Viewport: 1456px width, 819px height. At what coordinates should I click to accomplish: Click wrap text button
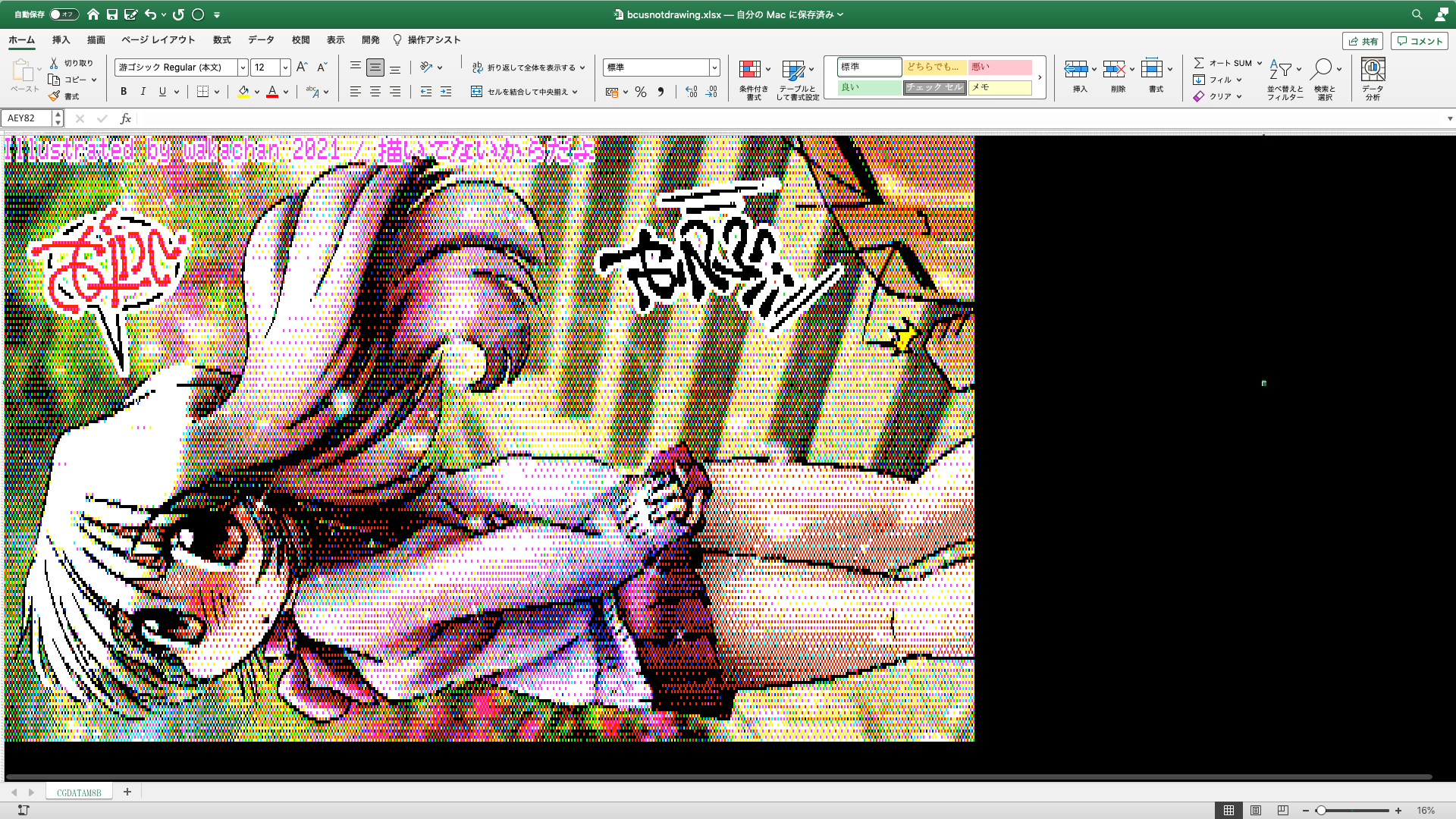(528, 67)
